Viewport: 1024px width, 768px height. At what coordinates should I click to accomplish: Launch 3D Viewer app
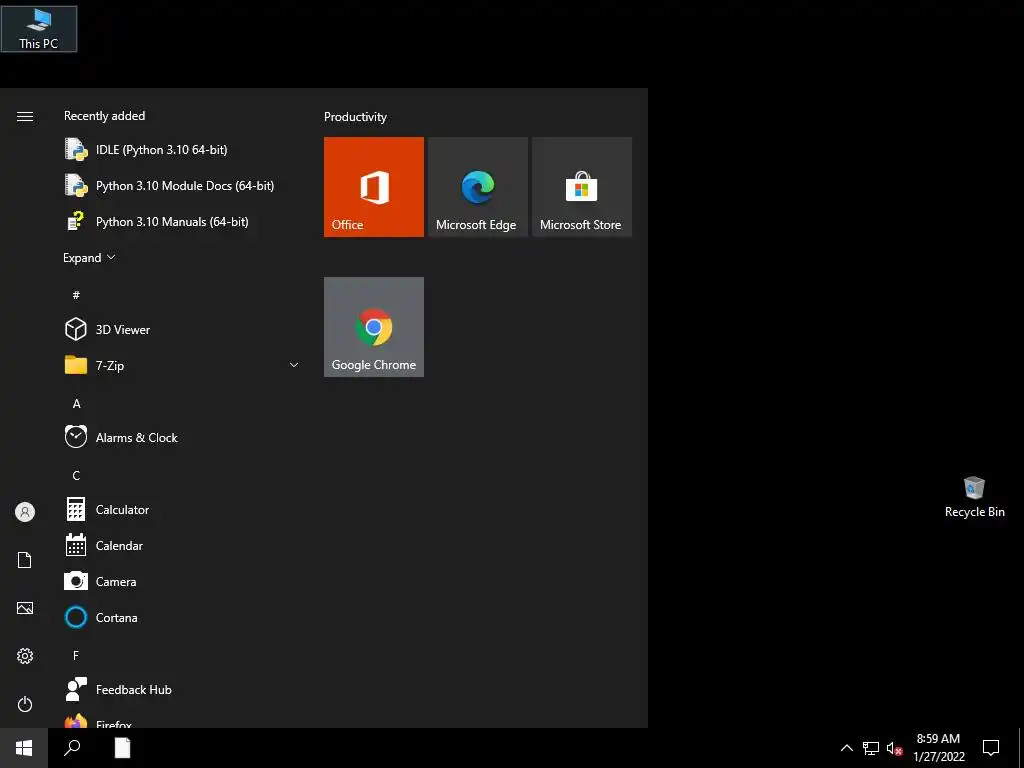182,329
